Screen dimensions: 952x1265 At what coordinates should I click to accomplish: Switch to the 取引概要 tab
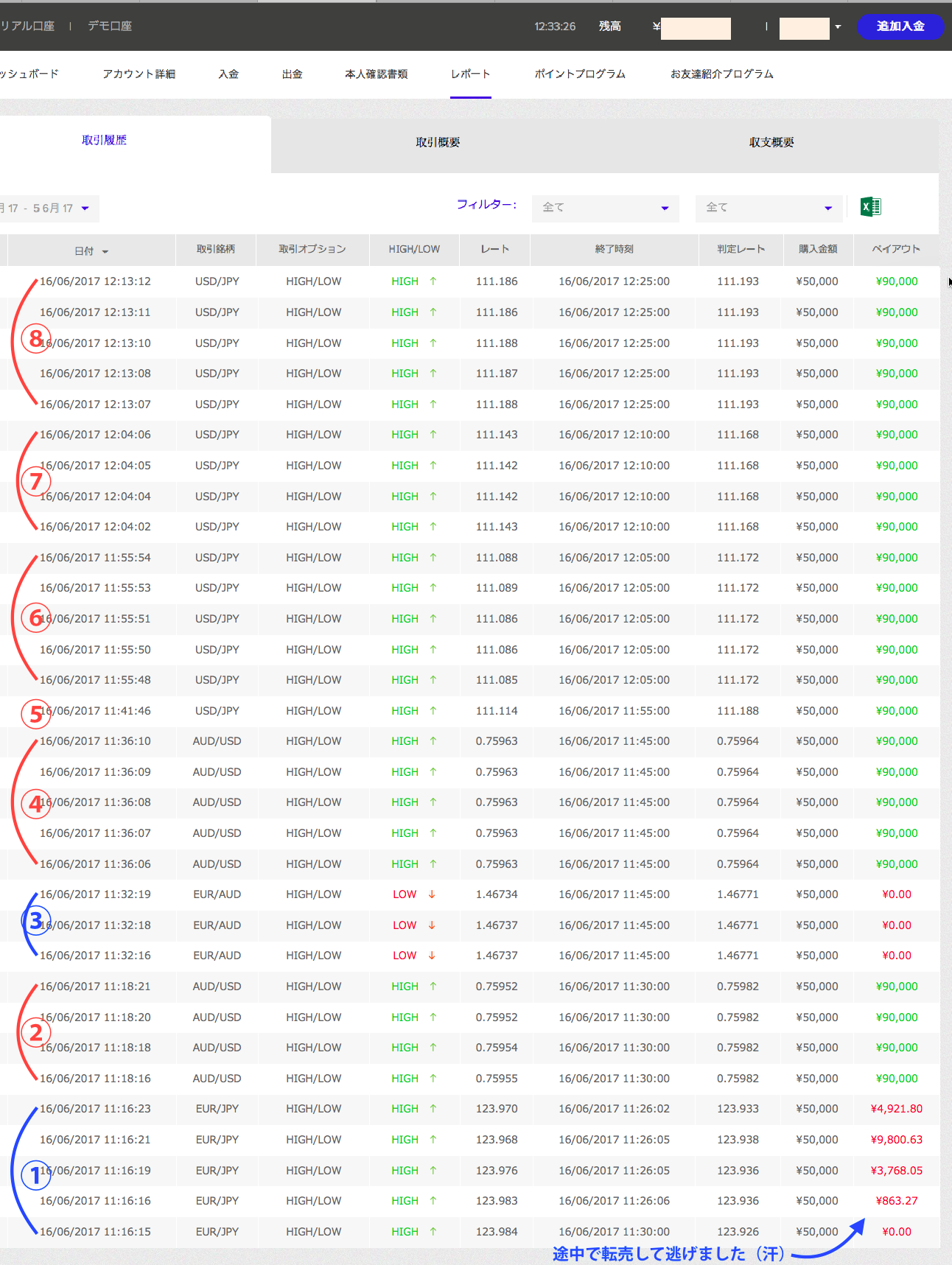pos(438,142)
